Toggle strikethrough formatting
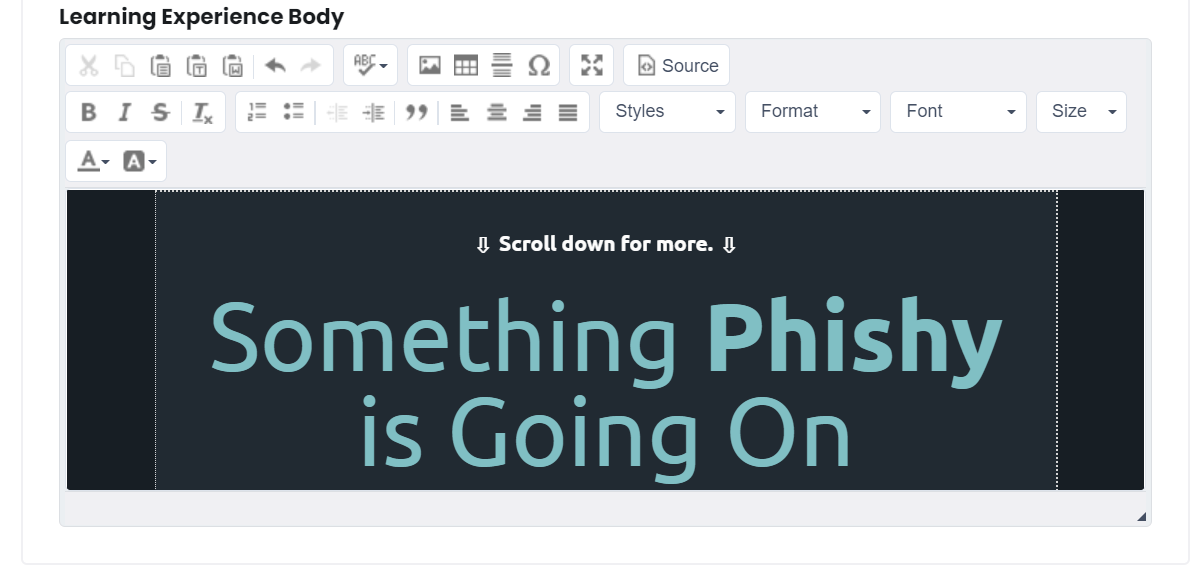 [160, 112]
